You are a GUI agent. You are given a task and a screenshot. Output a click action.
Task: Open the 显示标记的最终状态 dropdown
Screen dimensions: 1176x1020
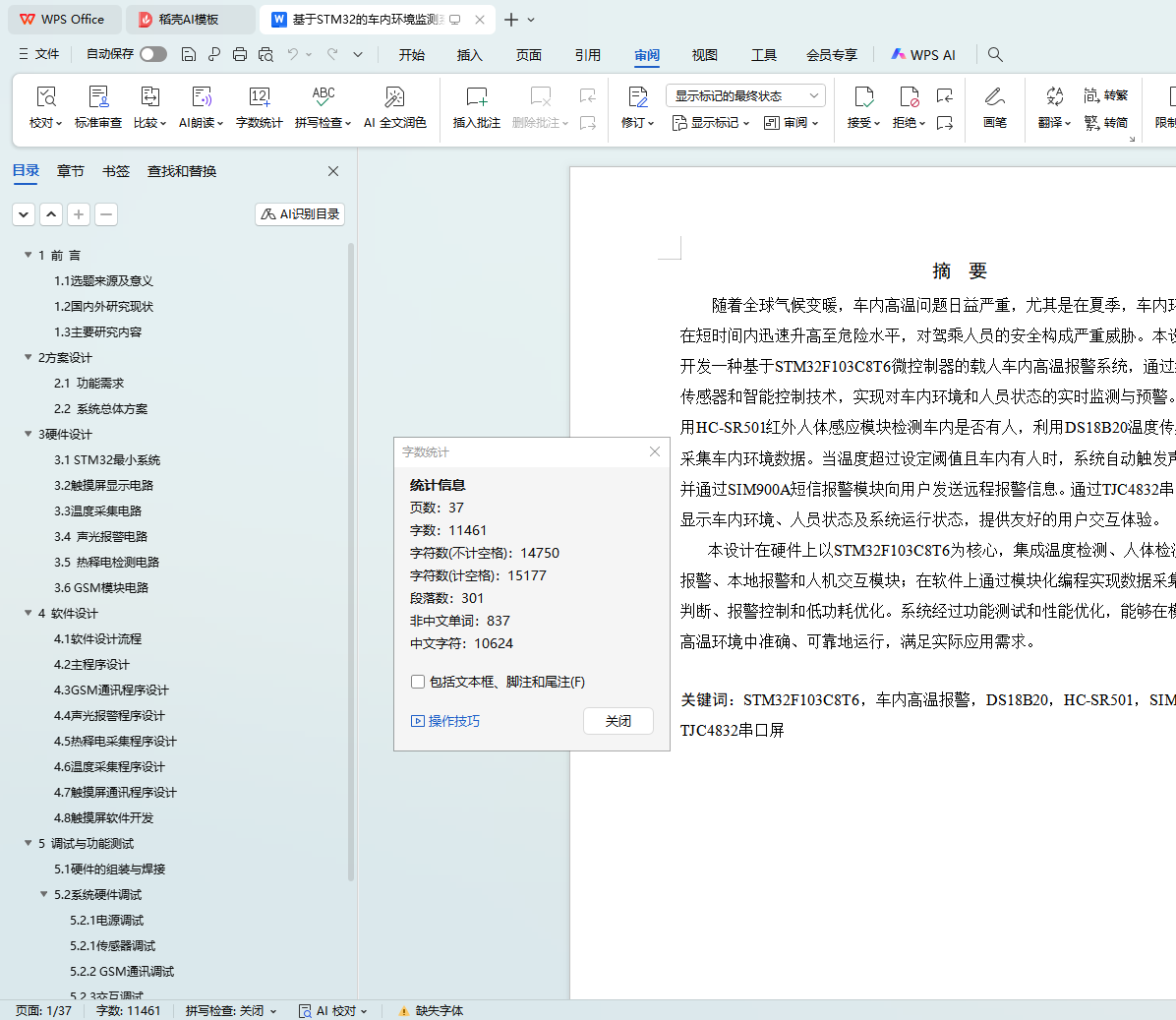pyautogui.click(x=745, y=95)
